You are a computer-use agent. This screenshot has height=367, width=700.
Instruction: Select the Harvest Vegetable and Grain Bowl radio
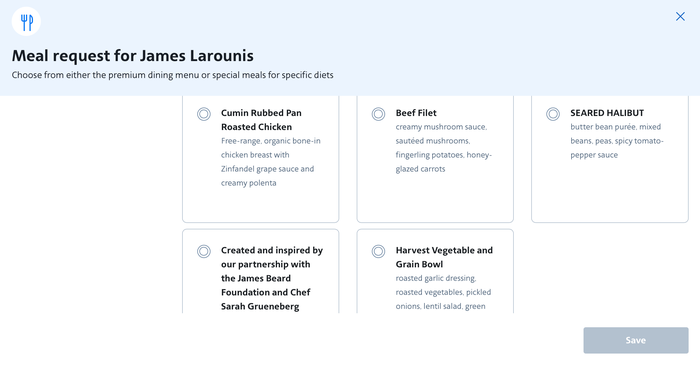378,251
